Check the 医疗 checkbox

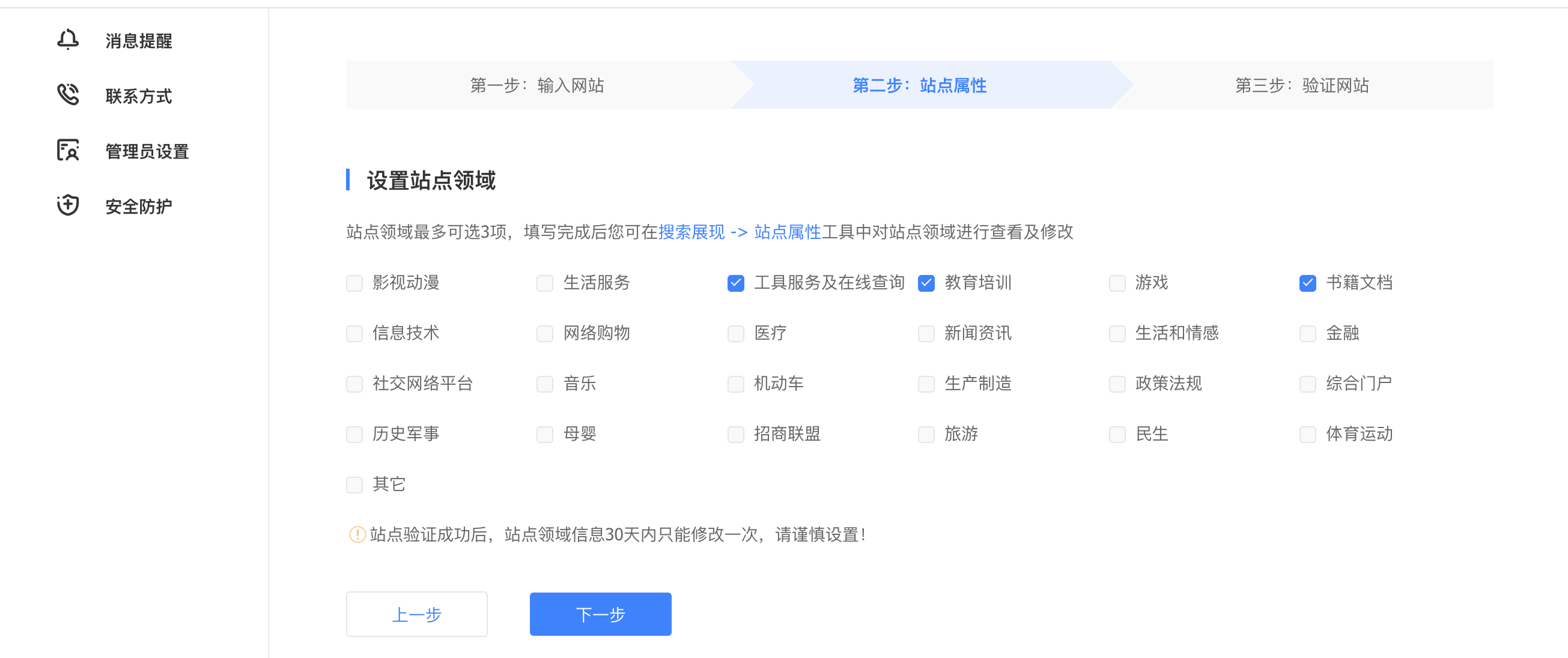[736, 334]
